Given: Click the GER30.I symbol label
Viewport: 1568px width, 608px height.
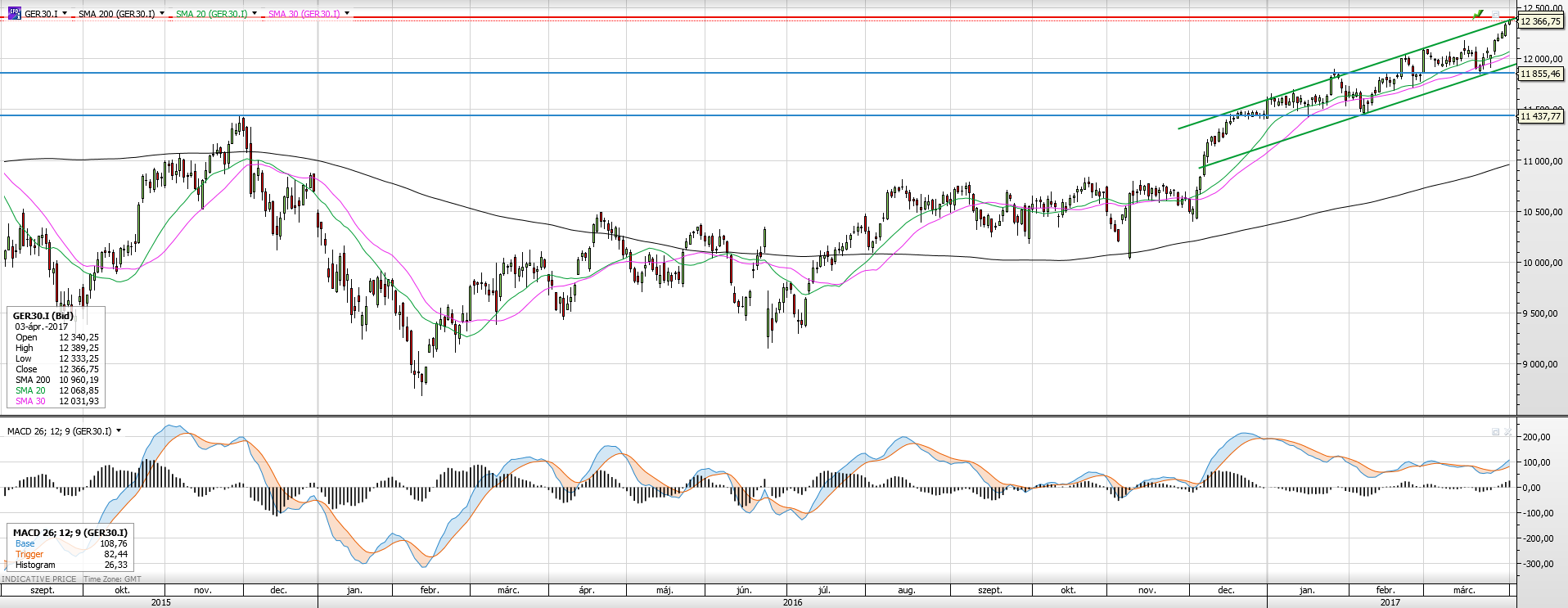Looking at the screenshot, I should pyautogui.click(x=41, y=14).
